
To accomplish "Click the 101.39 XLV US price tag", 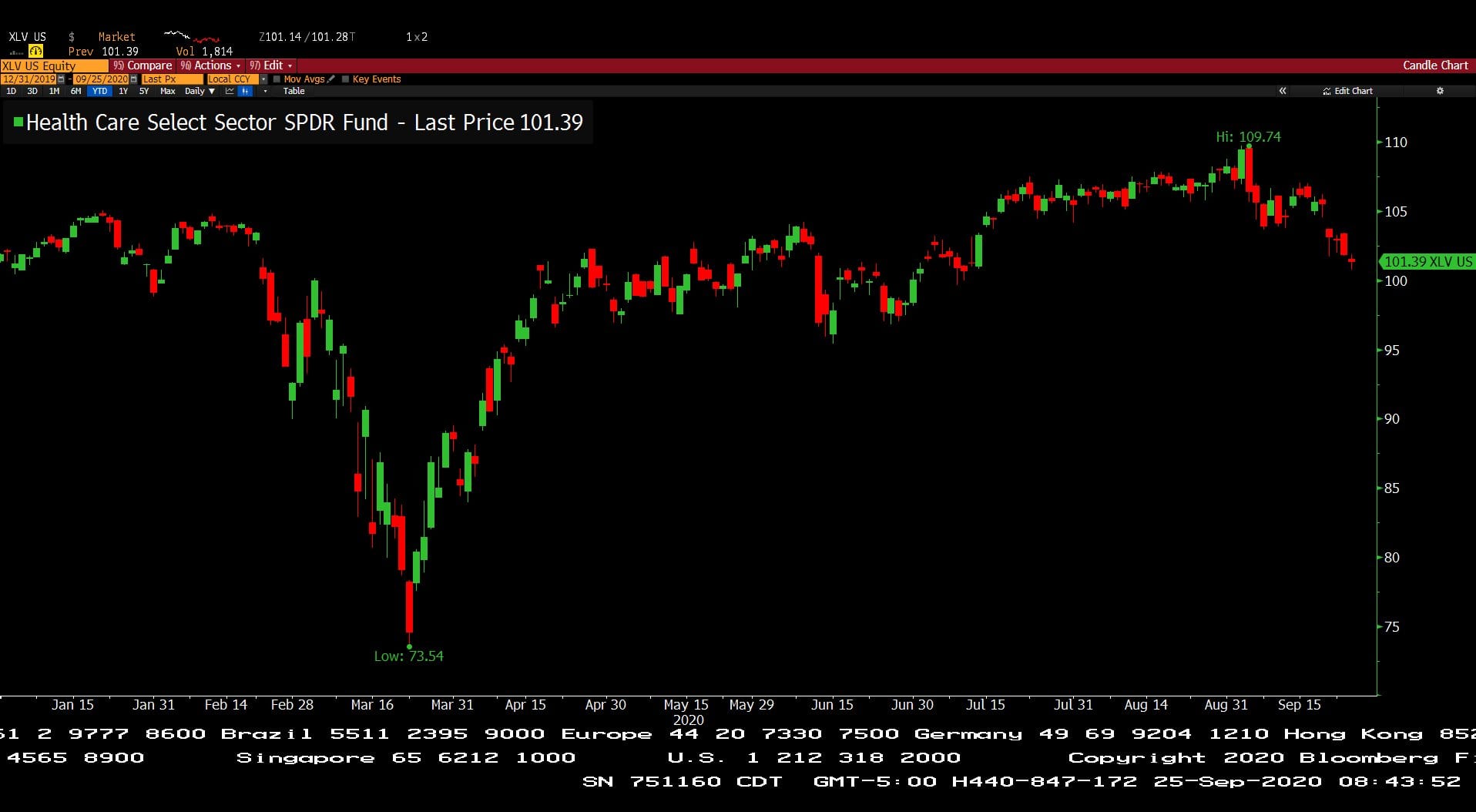I will [x=1427, y=262].
